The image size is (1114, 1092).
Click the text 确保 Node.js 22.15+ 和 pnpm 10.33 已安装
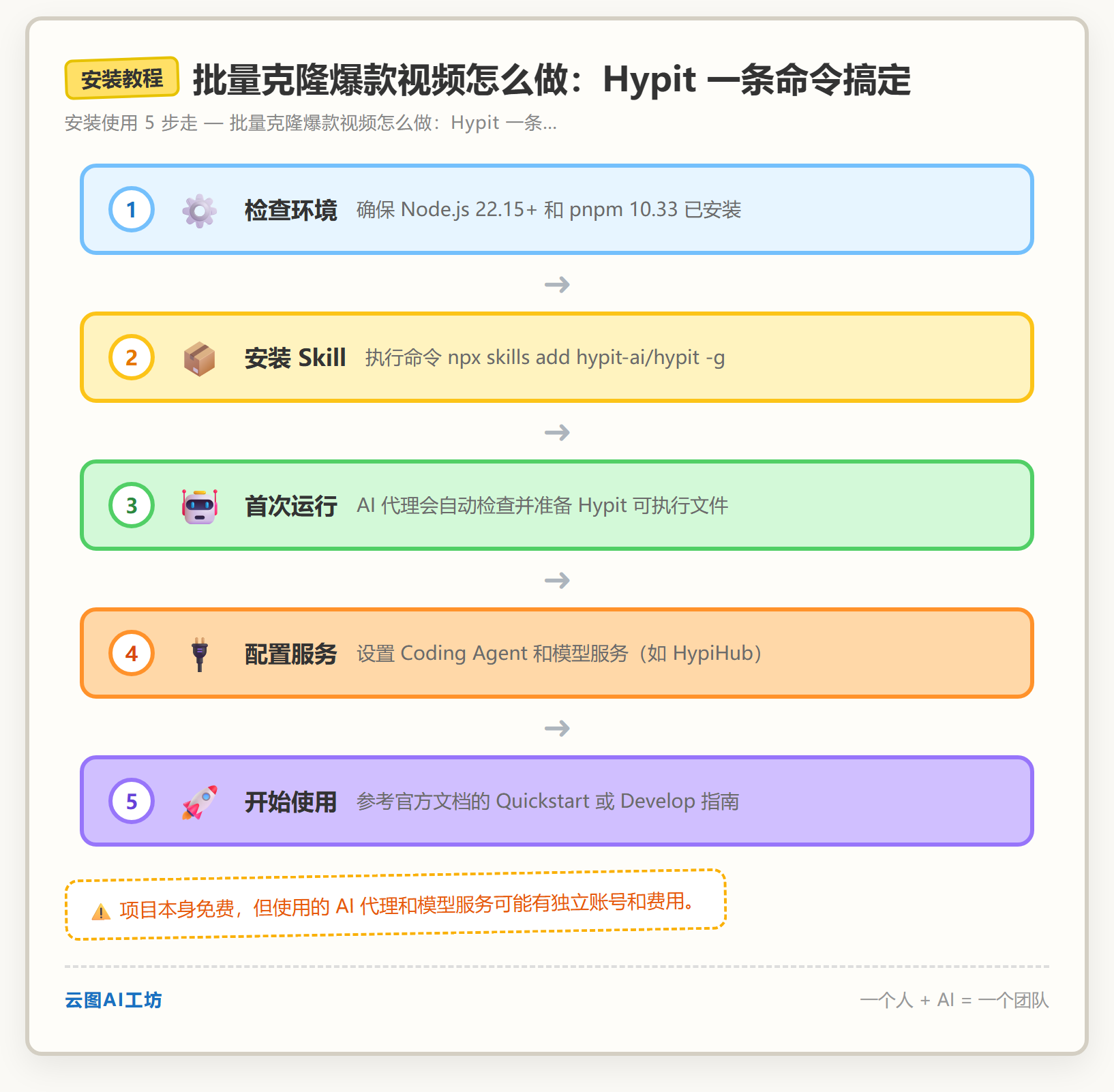(x=549, y=209)
